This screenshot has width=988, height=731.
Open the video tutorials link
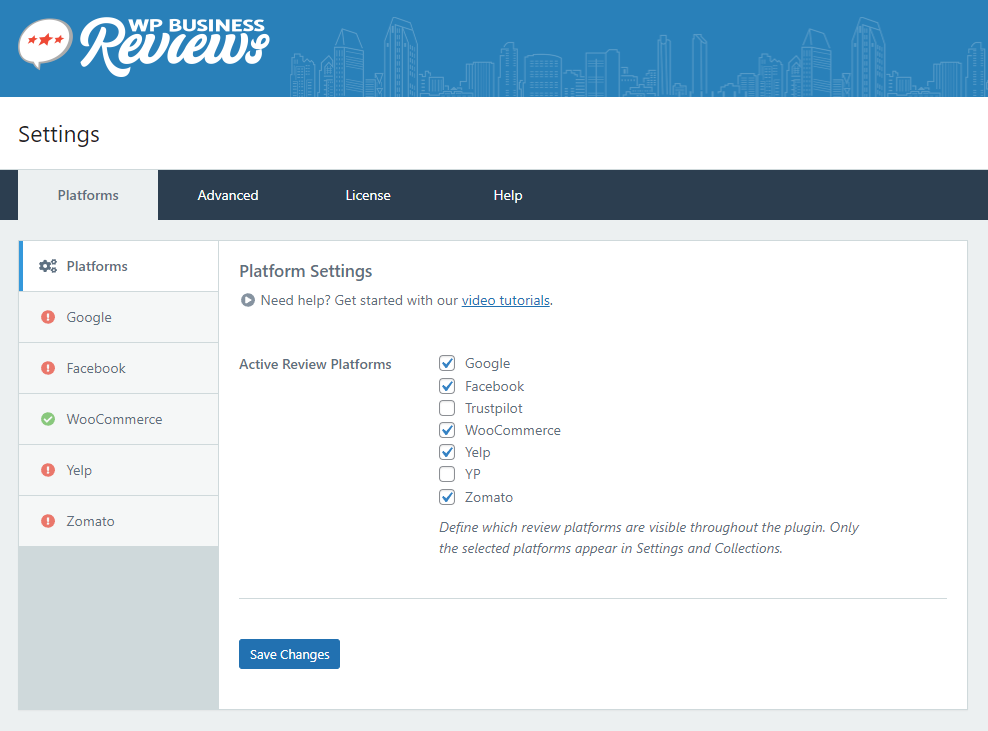point(505,299)
